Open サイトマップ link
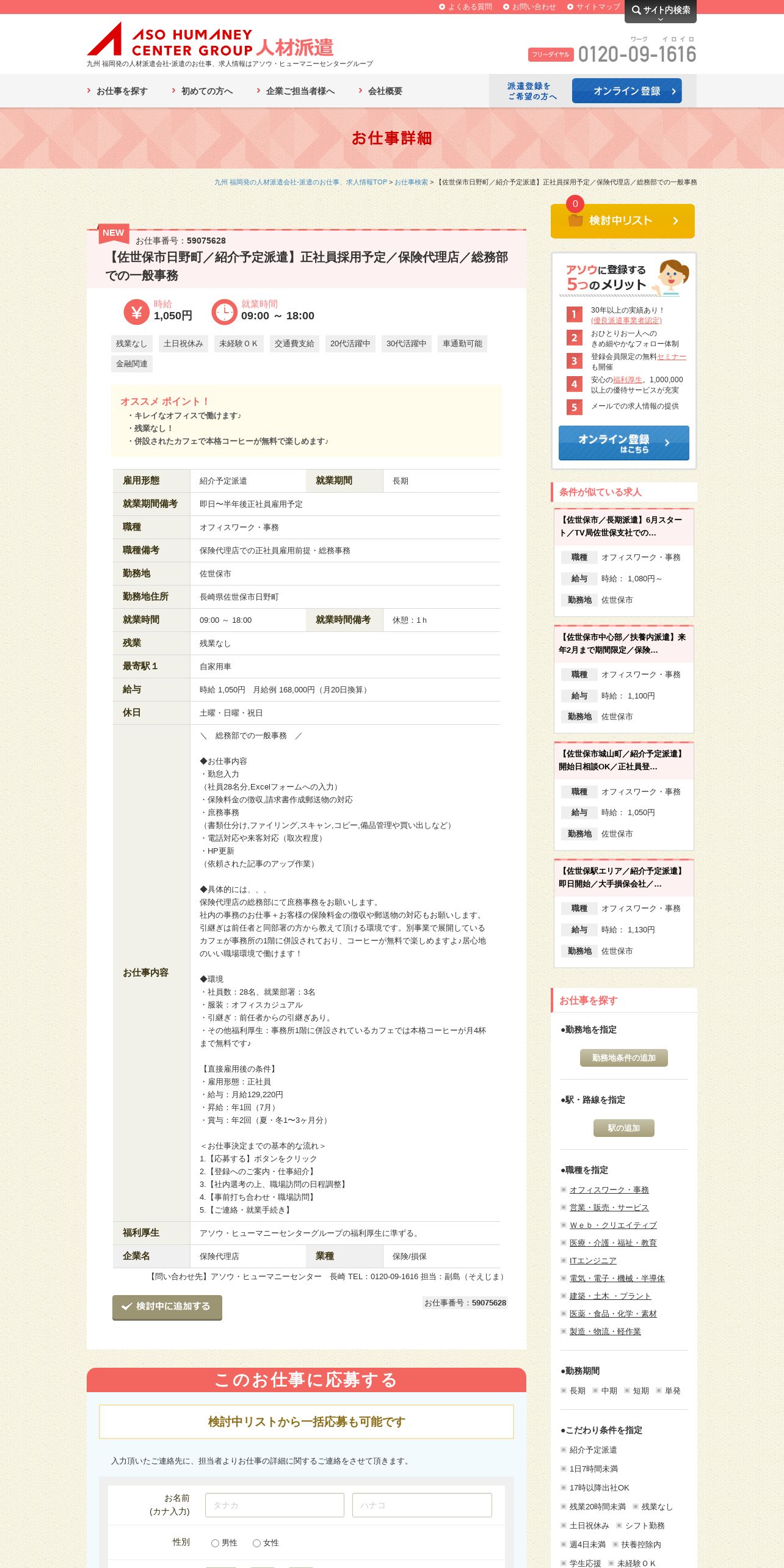Screen dimensions: 784x1568 click(x=594, y=7)
